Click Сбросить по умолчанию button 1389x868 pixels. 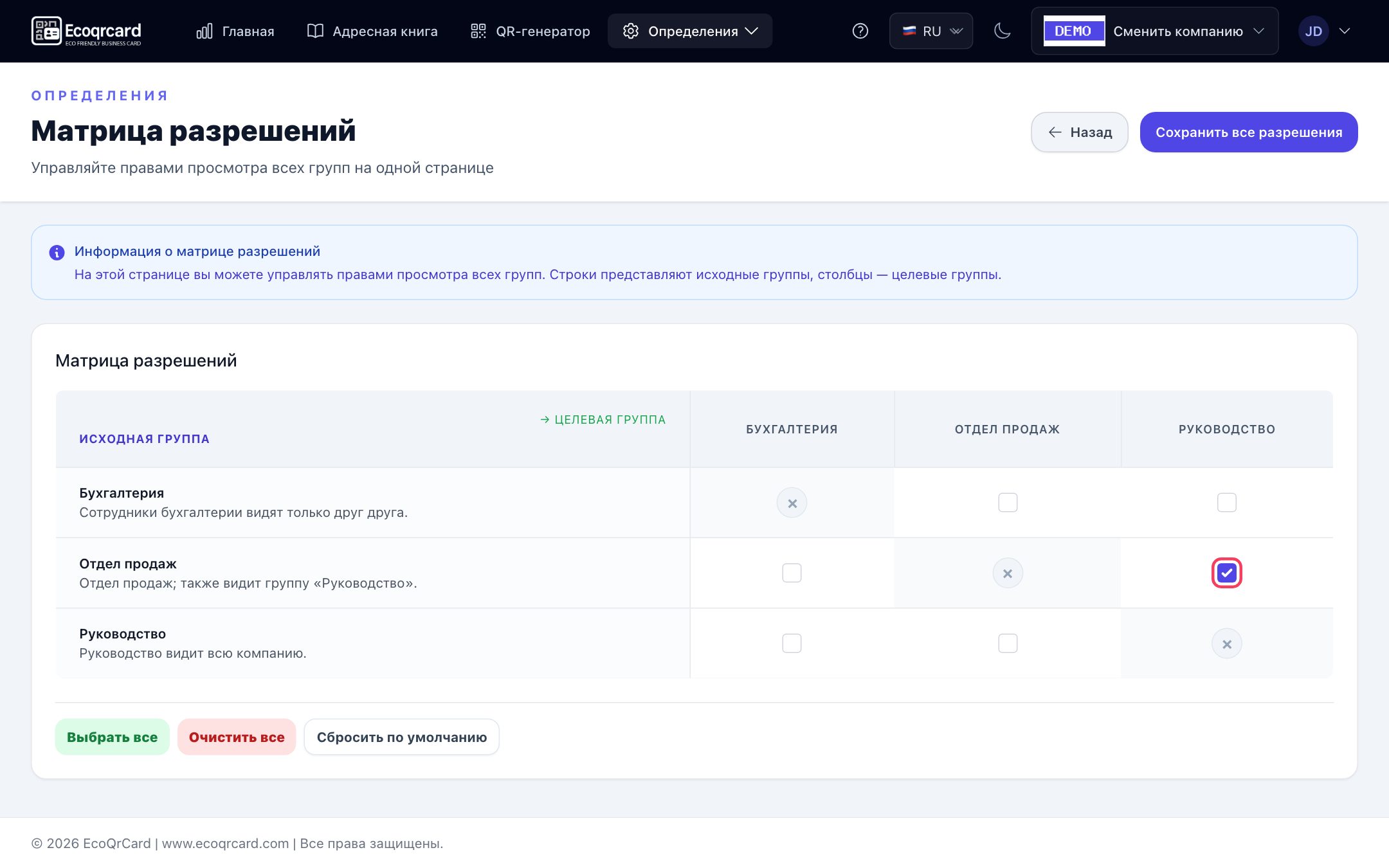(401, 737)
